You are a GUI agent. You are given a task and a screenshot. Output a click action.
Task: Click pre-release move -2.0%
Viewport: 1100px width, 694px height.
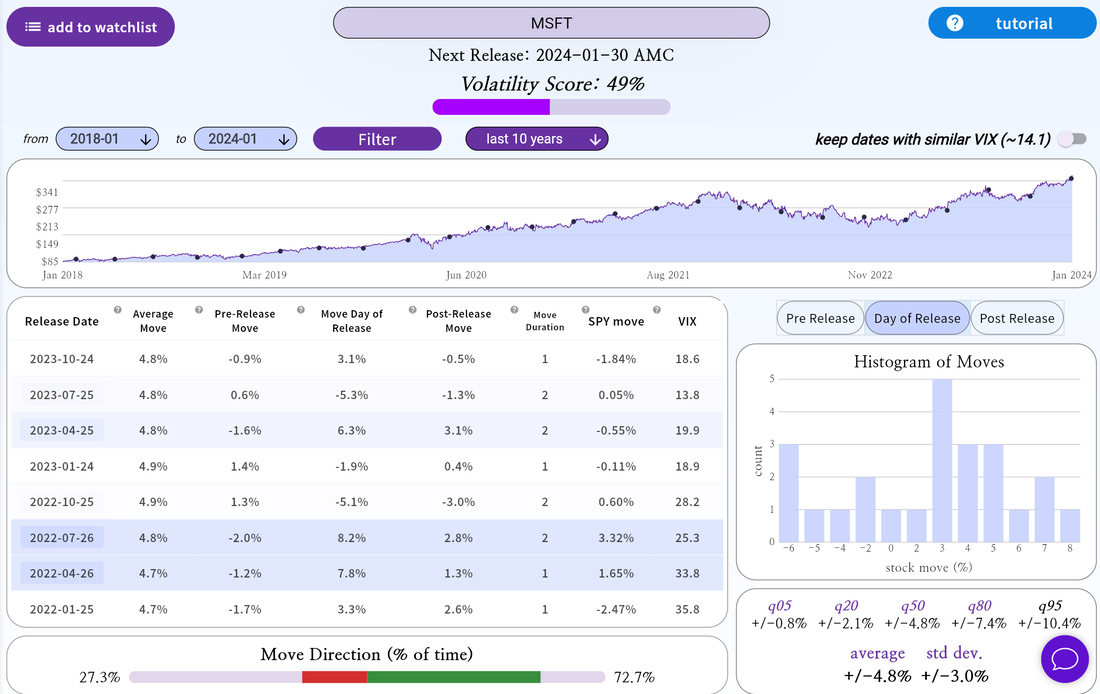click(245, 538)
